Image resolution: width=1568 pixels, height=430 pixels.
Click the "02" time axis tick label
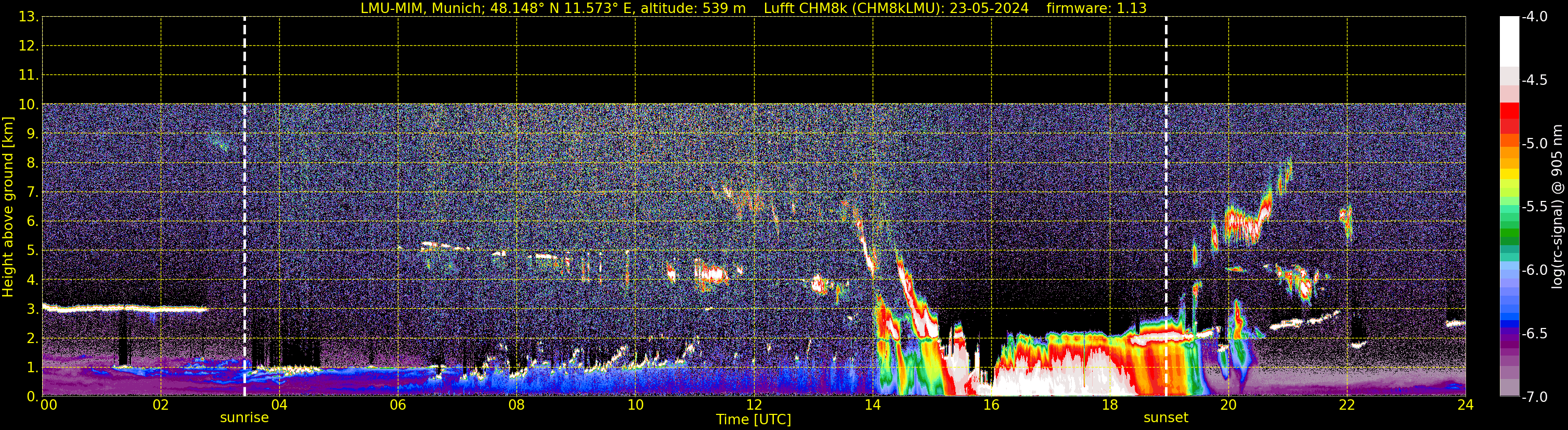(x=161, y=405)
